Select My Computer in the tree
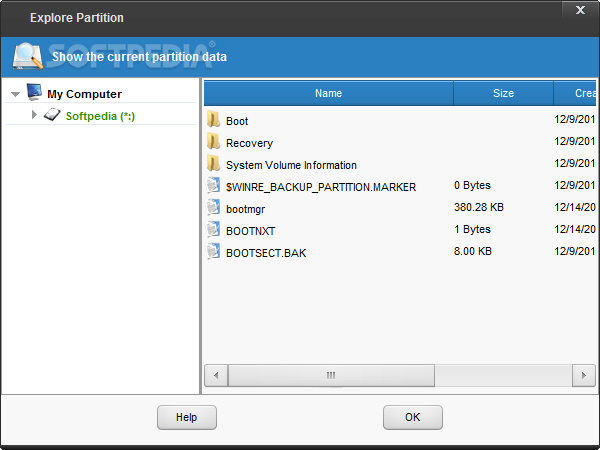This screenshot has width=600, height=450. click(x=85, y=94)
